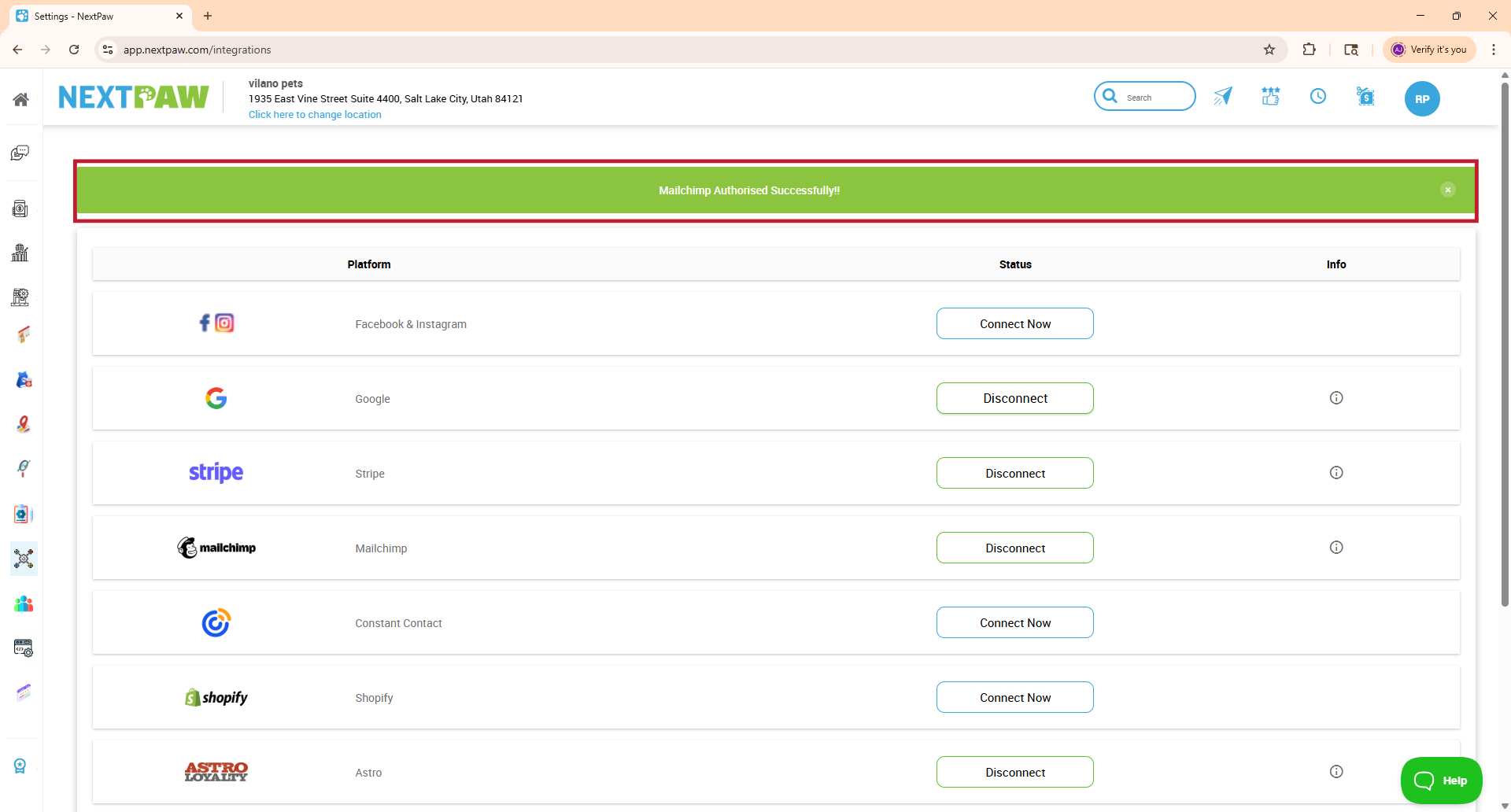The image size is (1511, 812).
Task: Open the browser extensions puzzle icon
Action: [1309, 50]
